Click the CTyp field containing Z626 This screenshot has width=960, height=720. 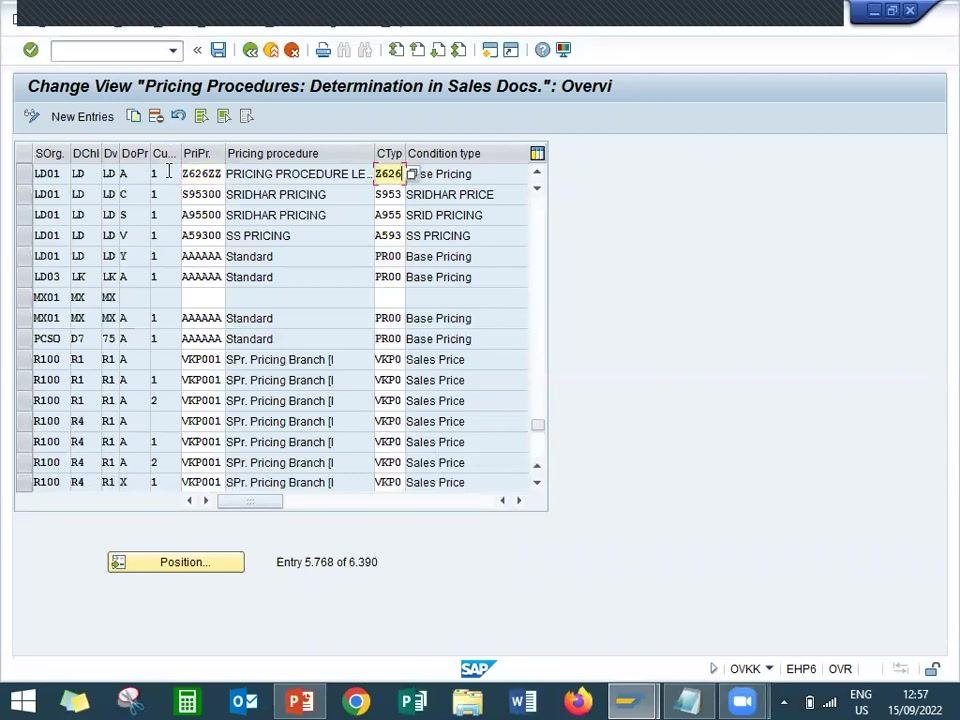389,174
